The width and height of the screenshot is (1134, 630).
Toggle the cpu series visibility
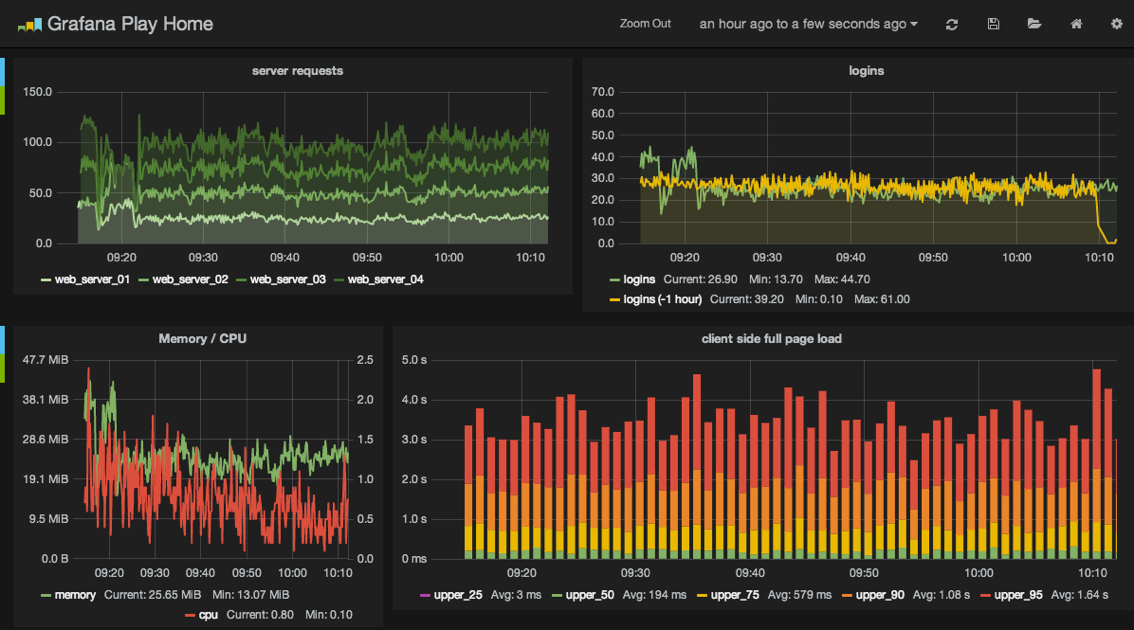(206, 614)
